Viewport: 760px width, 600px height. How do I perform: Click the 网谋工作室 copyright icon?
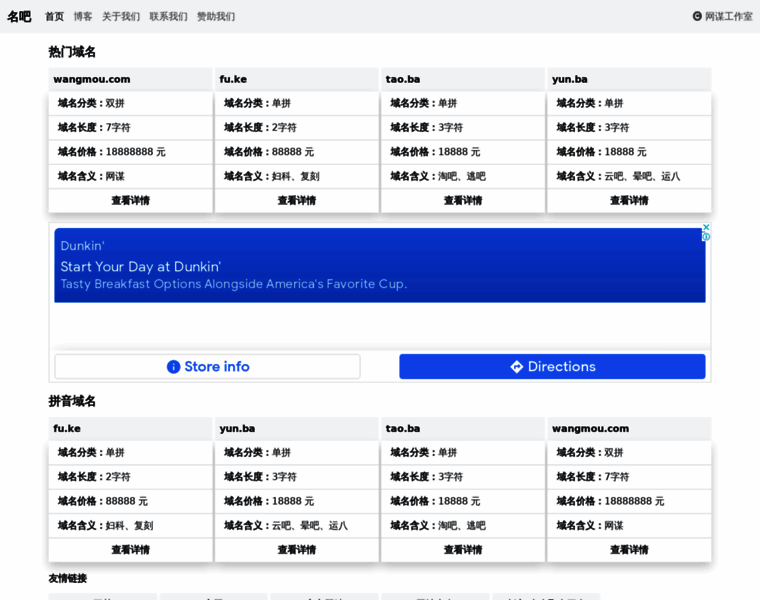[x=697, y=16]
